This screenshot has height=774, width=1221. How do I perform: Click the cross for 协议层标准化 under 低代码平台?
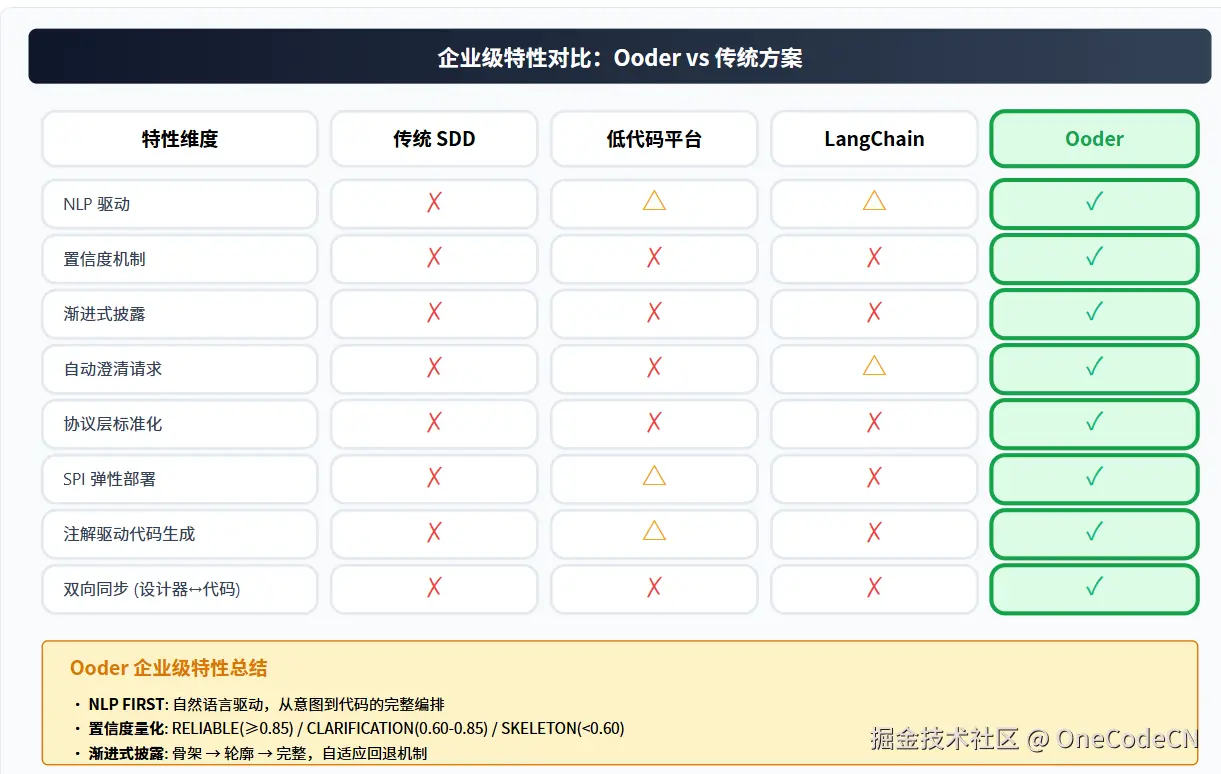(x=654, y=423)
